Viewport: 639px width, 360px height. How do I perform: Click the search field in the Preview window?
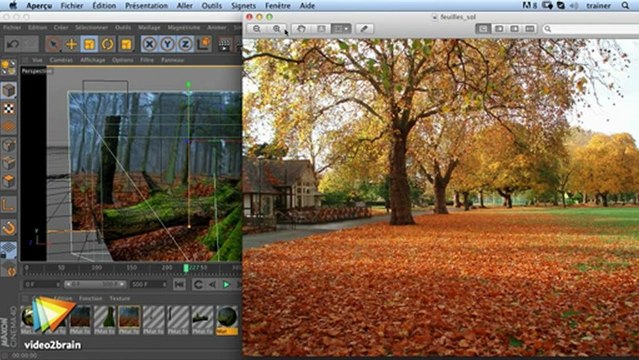pos(591,29)
